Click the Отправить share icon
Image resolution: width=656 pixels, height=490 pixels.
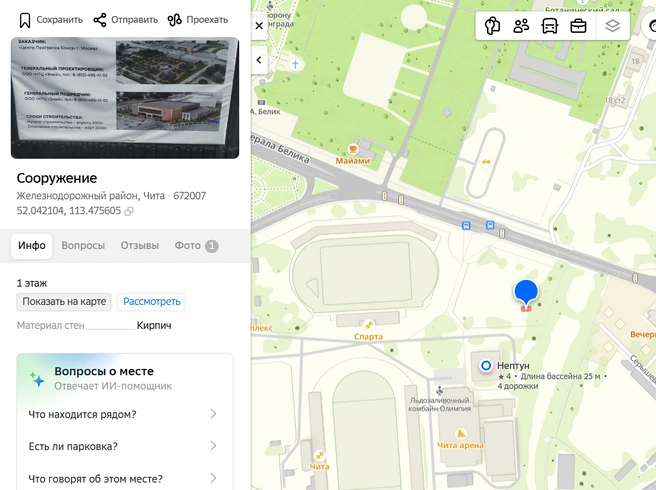point(100,20)
